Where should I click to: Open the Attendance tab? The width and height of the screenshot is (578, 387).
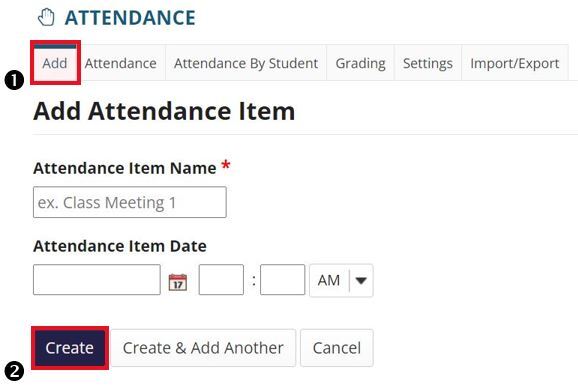tap(121, 63)
